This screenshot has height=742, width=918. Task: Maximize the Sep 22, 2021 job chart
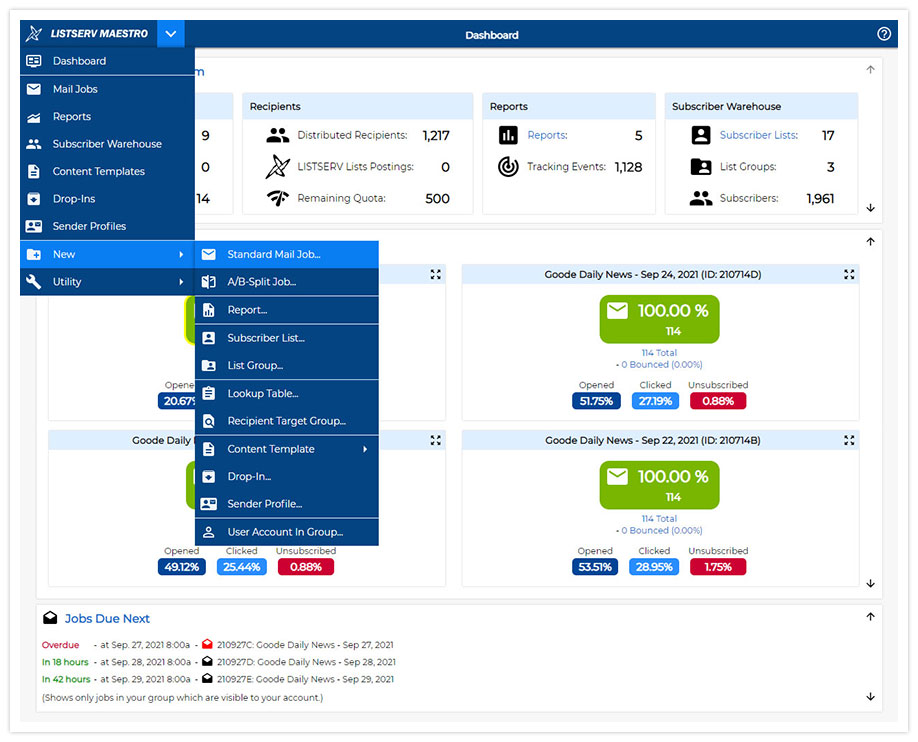(x=849, y=440)
